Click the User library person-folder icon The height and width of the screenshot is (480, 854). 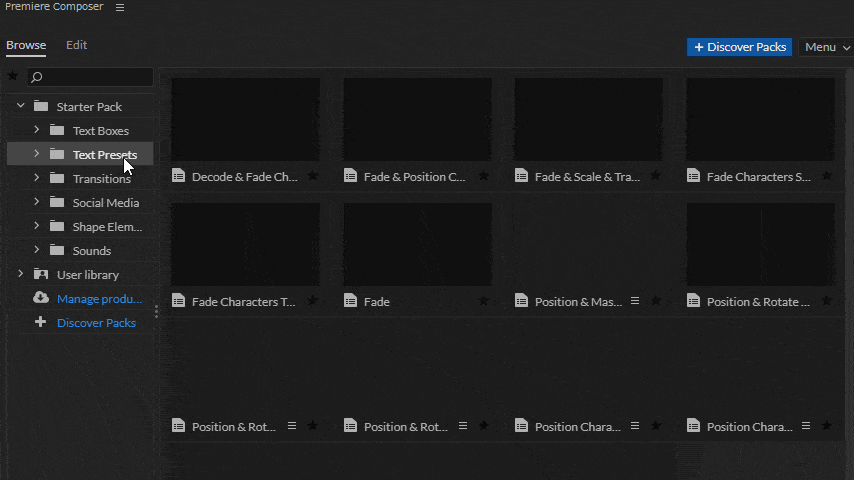tap(41, 274)
